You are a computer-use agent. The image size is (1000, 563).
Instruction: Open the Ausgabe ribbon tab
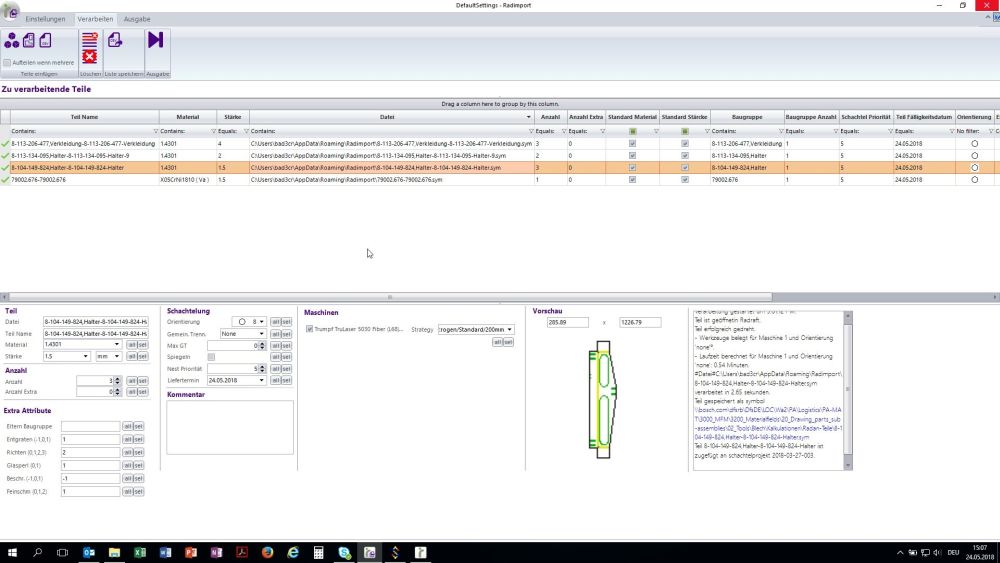tap(137, 19)
